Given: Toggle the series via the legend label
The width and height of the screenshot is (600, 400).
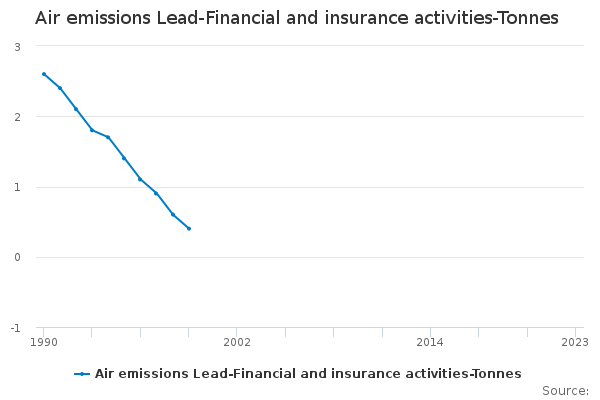Looking at the screenshot, I should [308, 374].
